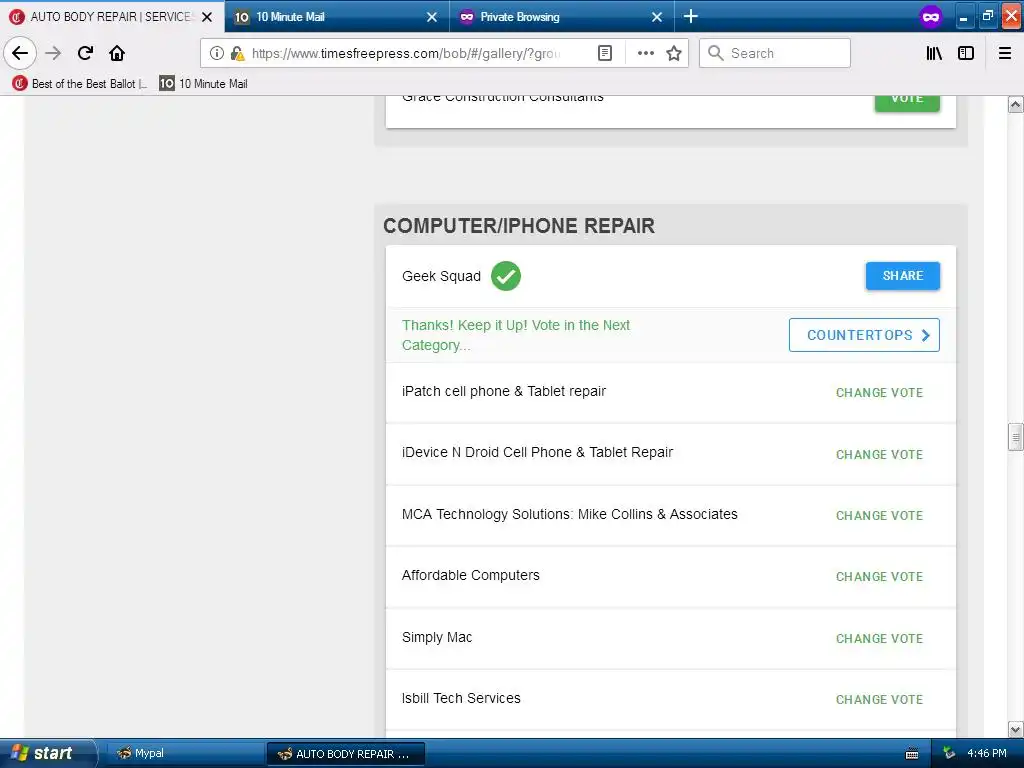Select the AUTO BODY REPAIR tab
The image size is (1024, 768).
[112, 16]
